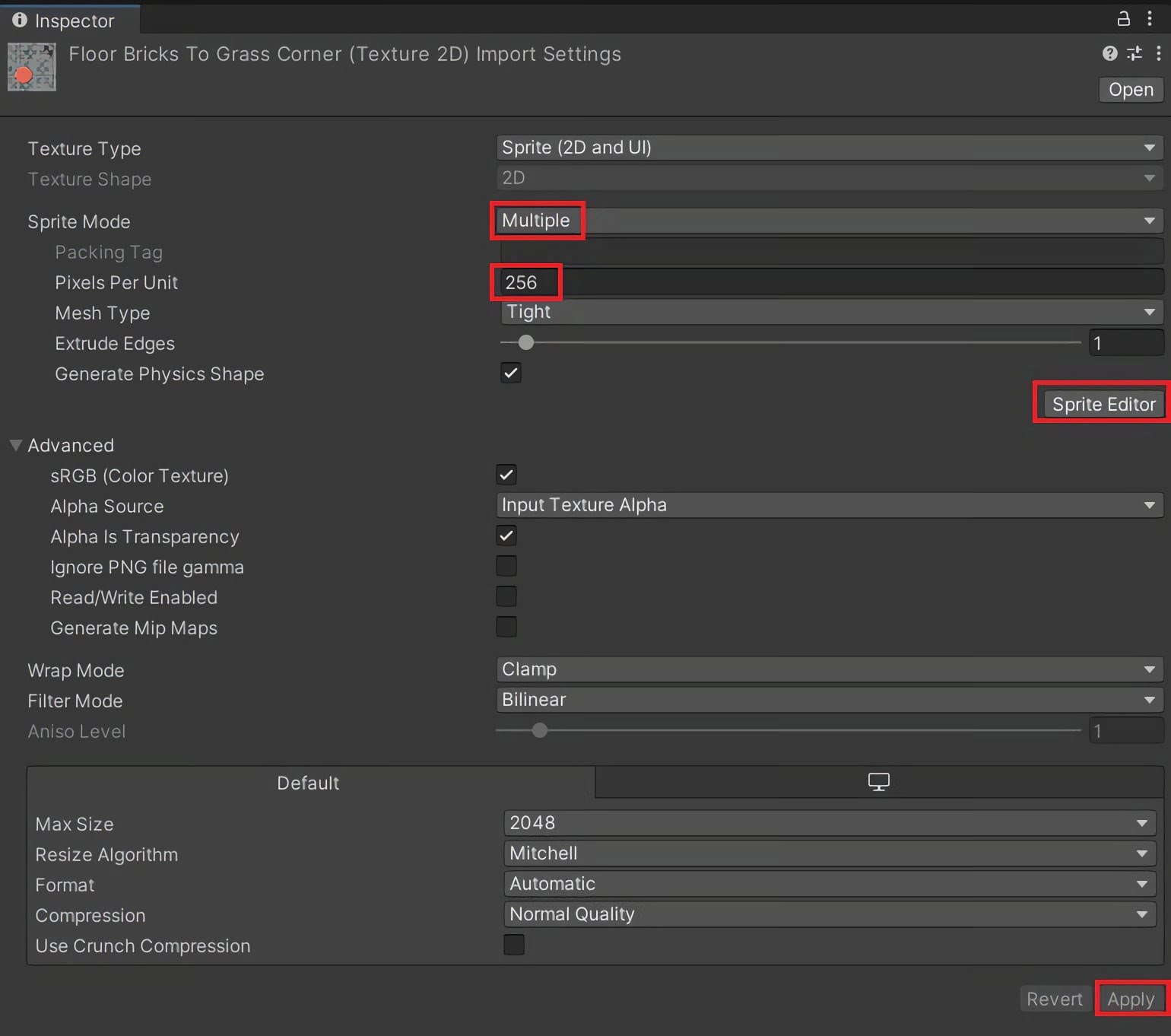Click the Extrude Edges value field
Image resolution: width=1171 pixels, height=1036 pixels.
tap(1126, 343)
